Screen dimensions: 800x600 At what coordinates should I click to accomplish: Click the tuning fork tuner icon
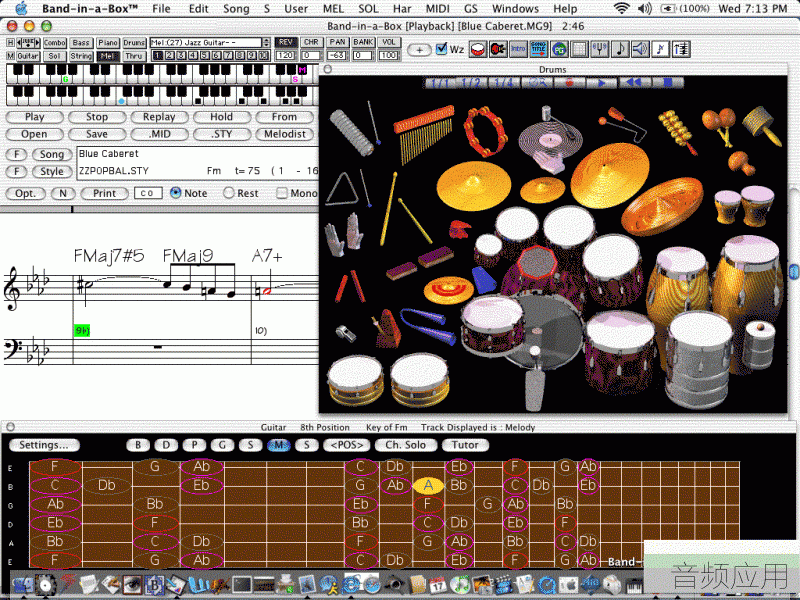pyautogui.click(x=599, y=49)
